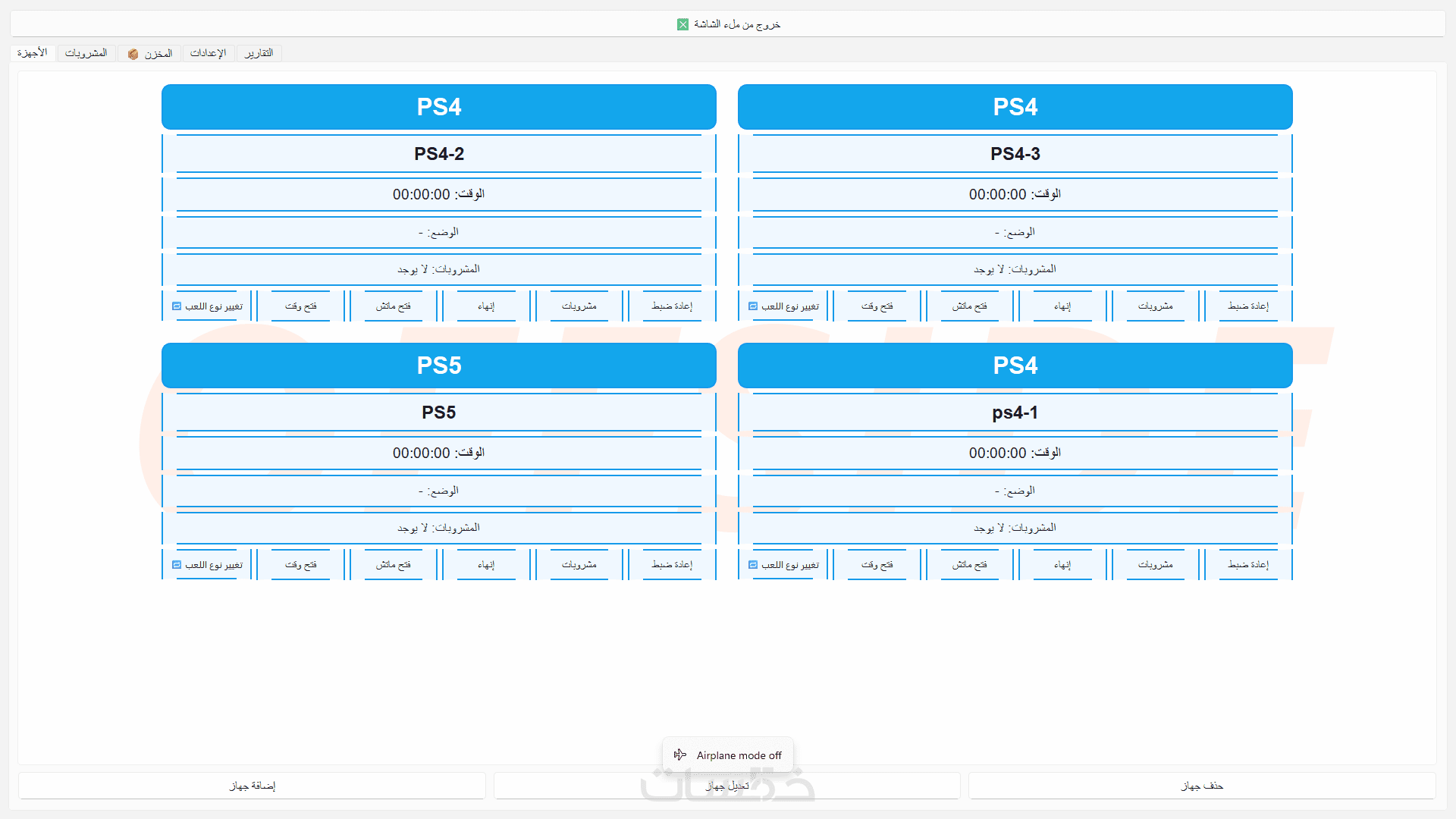Click إعادة ضبط on PS4-2 device

[671, 306]
